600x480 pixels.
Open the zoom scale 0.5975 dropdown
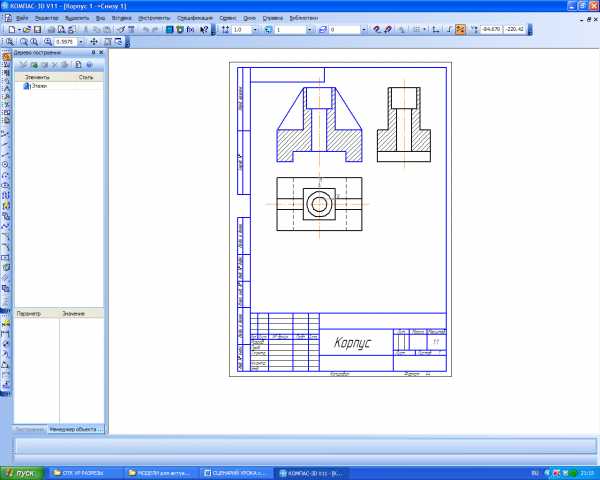pos(83,43)
